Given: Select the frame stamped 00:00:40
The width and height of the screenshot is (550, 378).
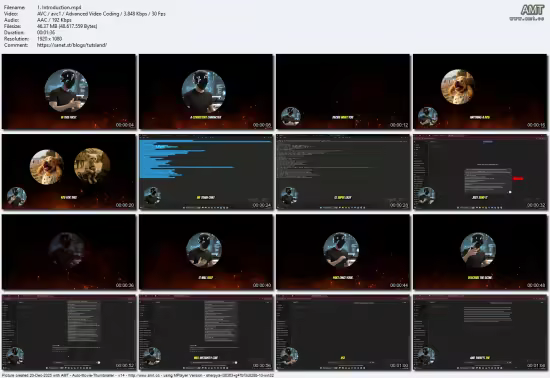Looking at the screenshot, I should click(x=206, y=252).
